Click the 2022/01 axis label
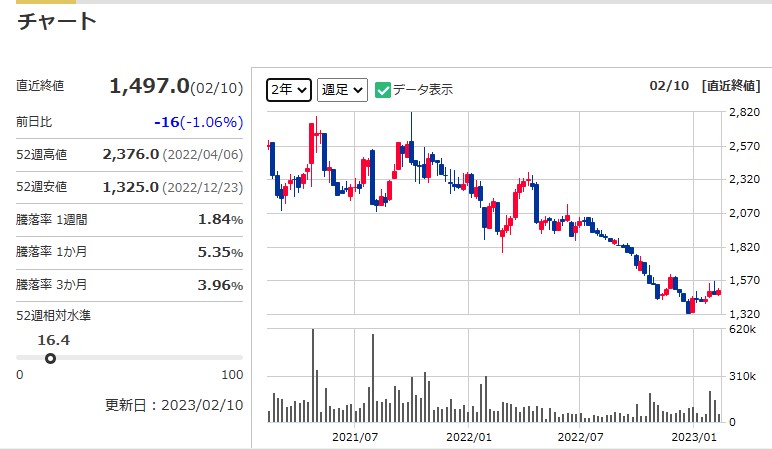Screen dimensions: 772x449 click(469, 437)
